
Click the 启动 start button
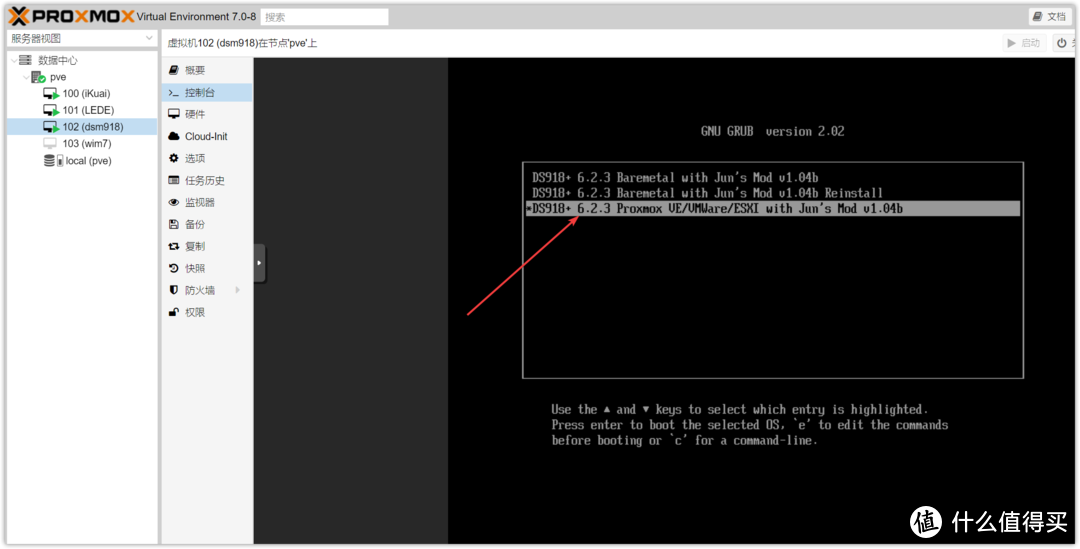[1024, 43]
